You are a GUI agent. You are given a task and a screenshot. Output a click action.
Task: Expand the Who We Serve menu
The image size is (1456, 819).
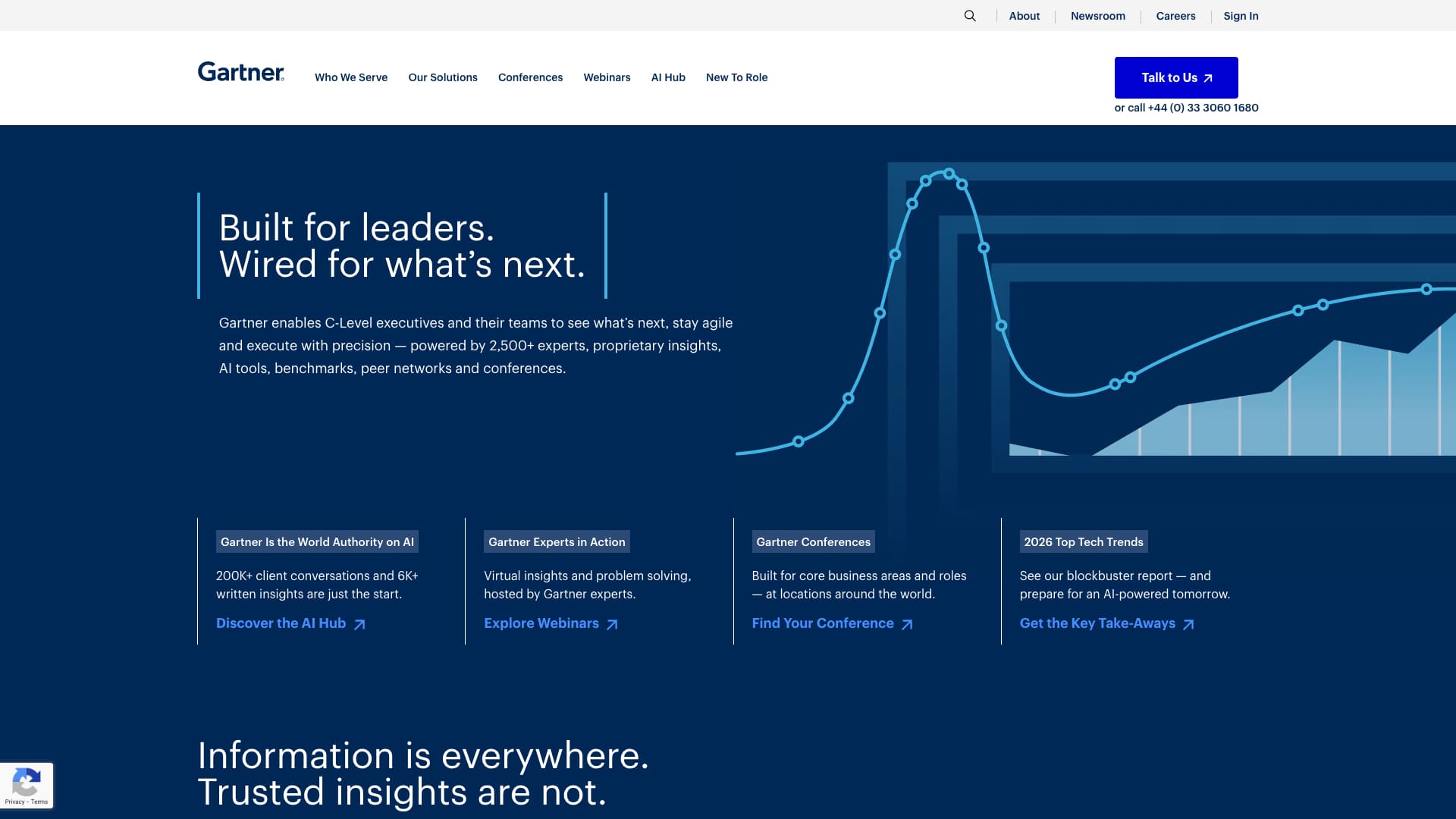tap(351, 77)
